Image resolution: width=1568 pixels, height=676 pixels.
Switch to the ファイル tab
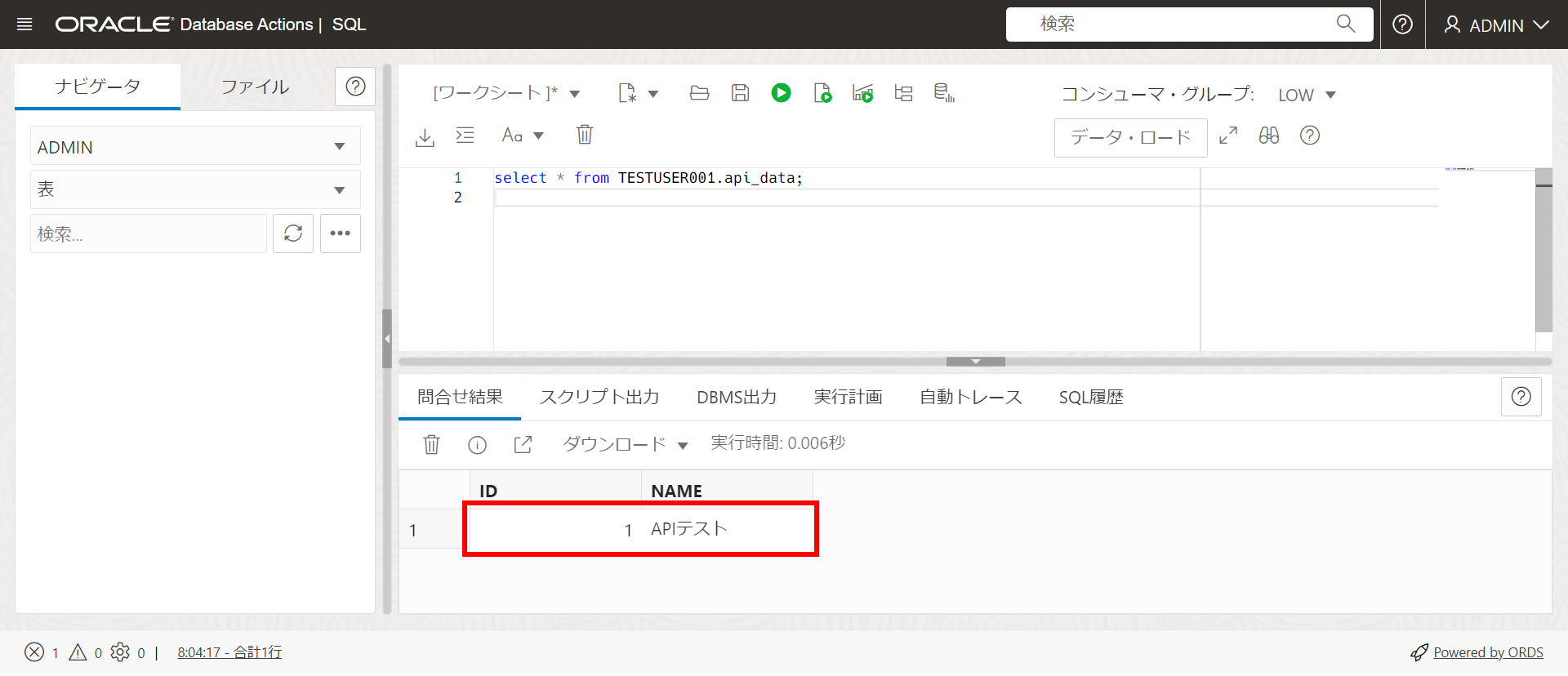pyautogui.click(x=256, y=87)
